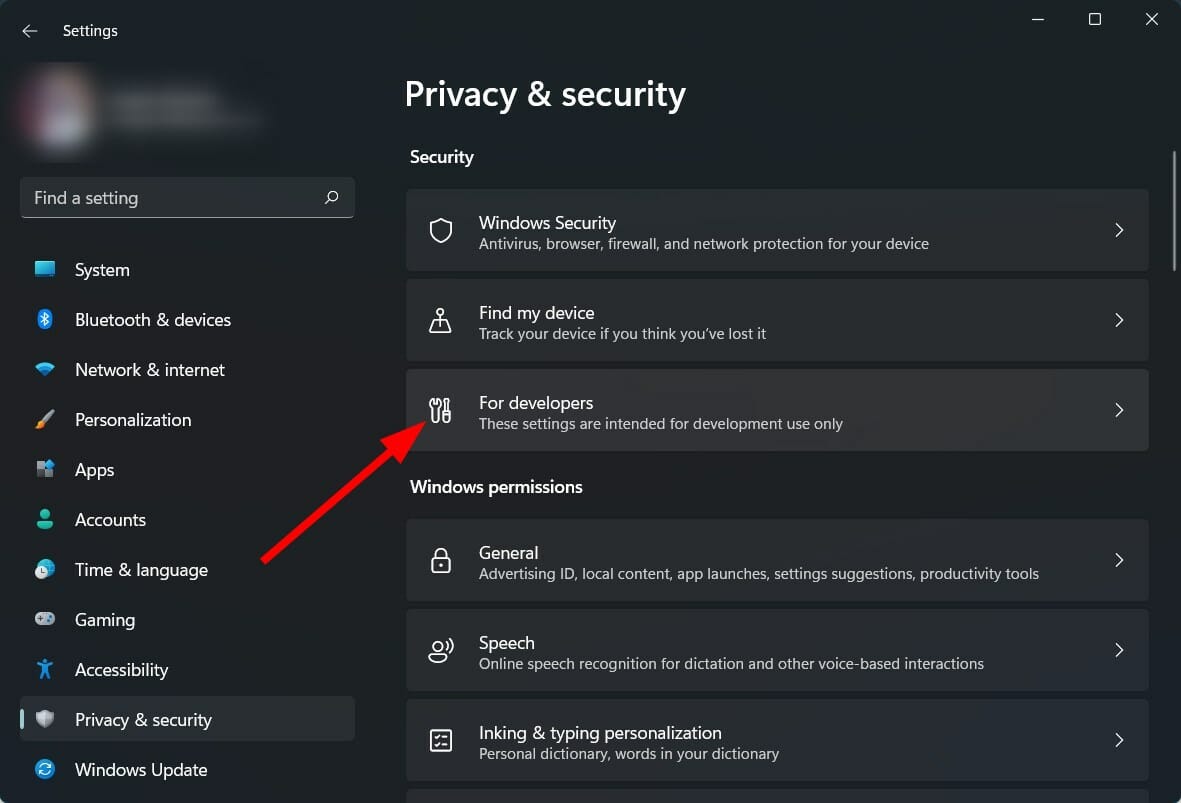Click the General lock icon
1181x803 pixels.
pos(441,561)
